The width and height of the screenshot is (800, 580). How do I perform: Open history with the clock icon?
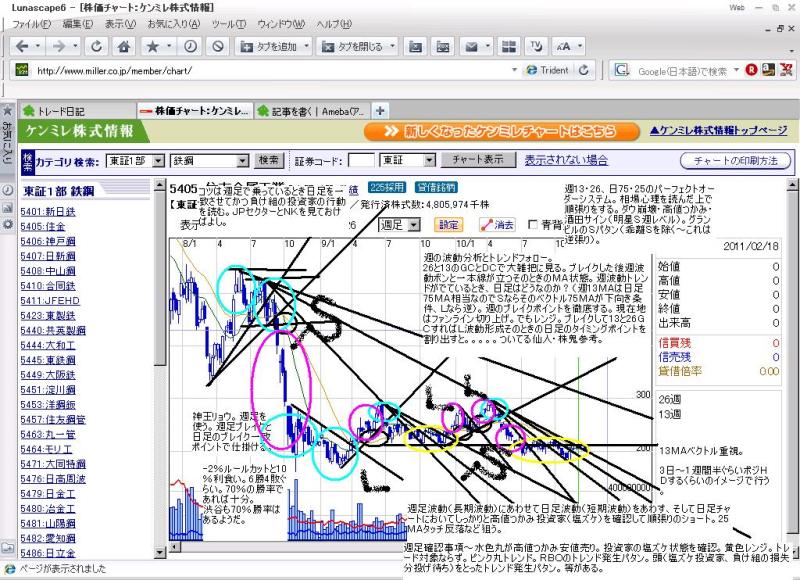pos(191,46)
